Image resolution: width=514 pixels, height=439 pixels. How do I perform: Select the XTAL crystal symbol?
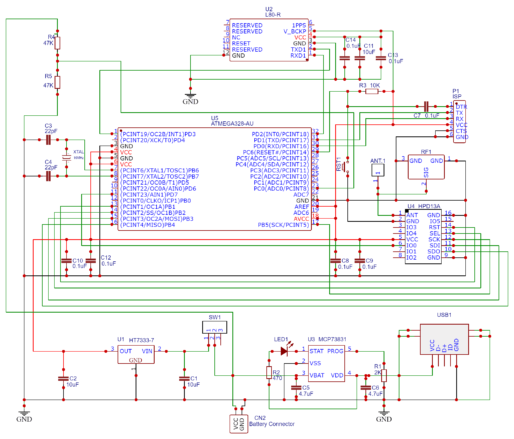click(x=67, y=158)
